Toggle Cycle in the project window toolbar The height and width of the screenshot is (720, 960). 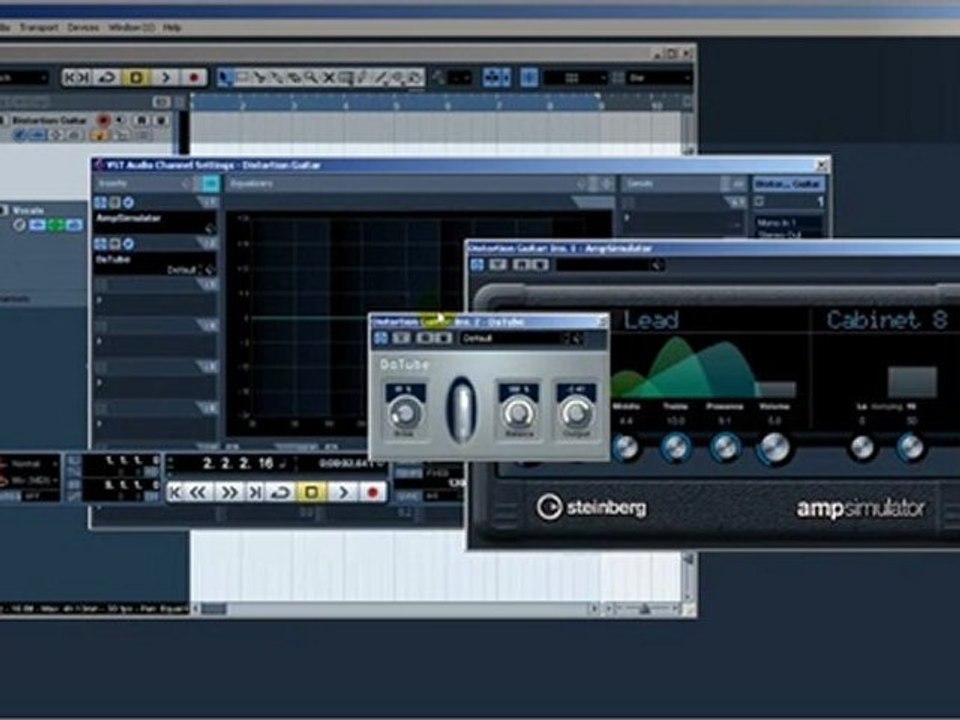[x=107, y=78]
